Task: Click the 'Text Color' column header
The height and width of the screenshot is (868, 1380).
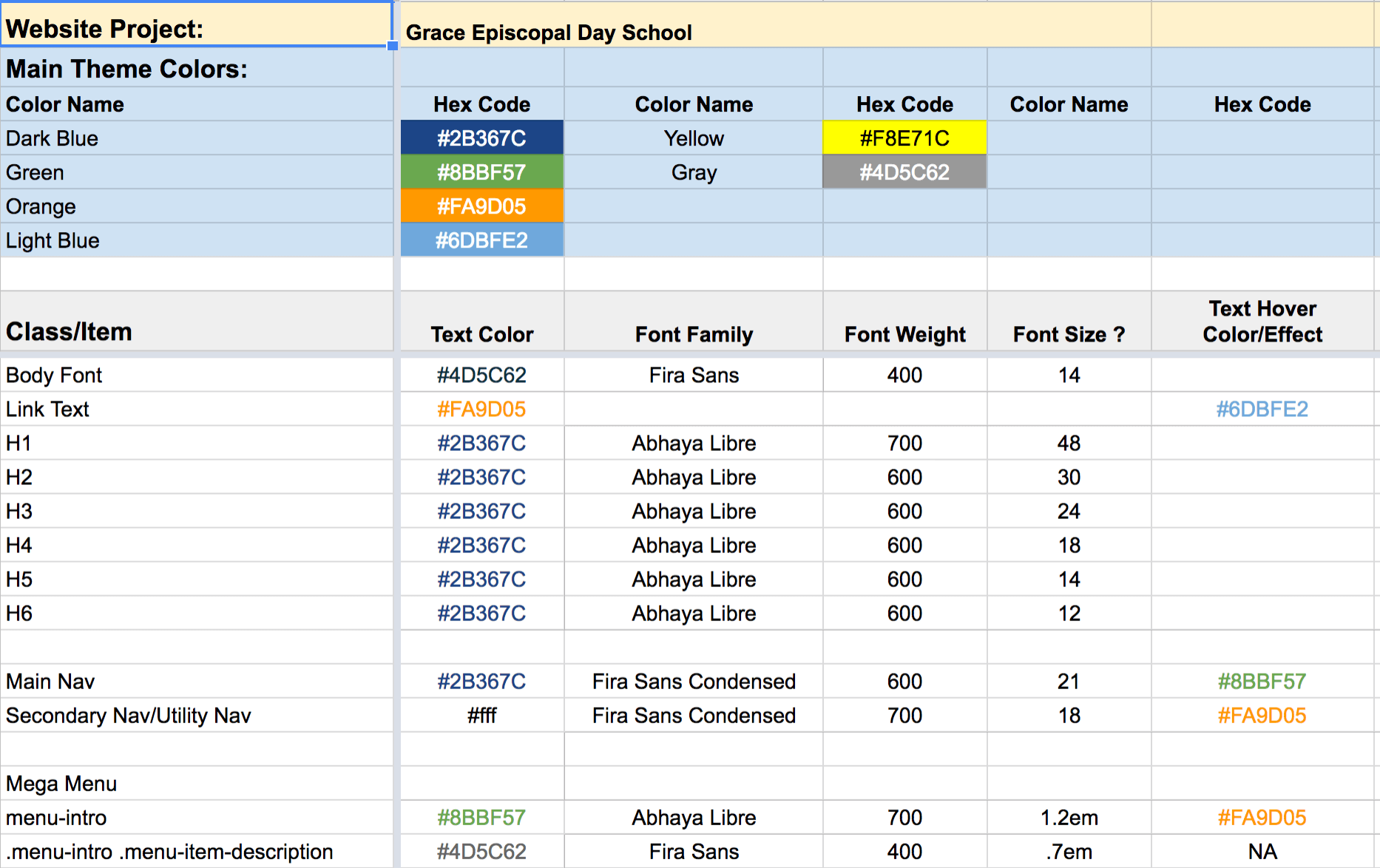Action: pyautogui.click(x=481, y=321)
